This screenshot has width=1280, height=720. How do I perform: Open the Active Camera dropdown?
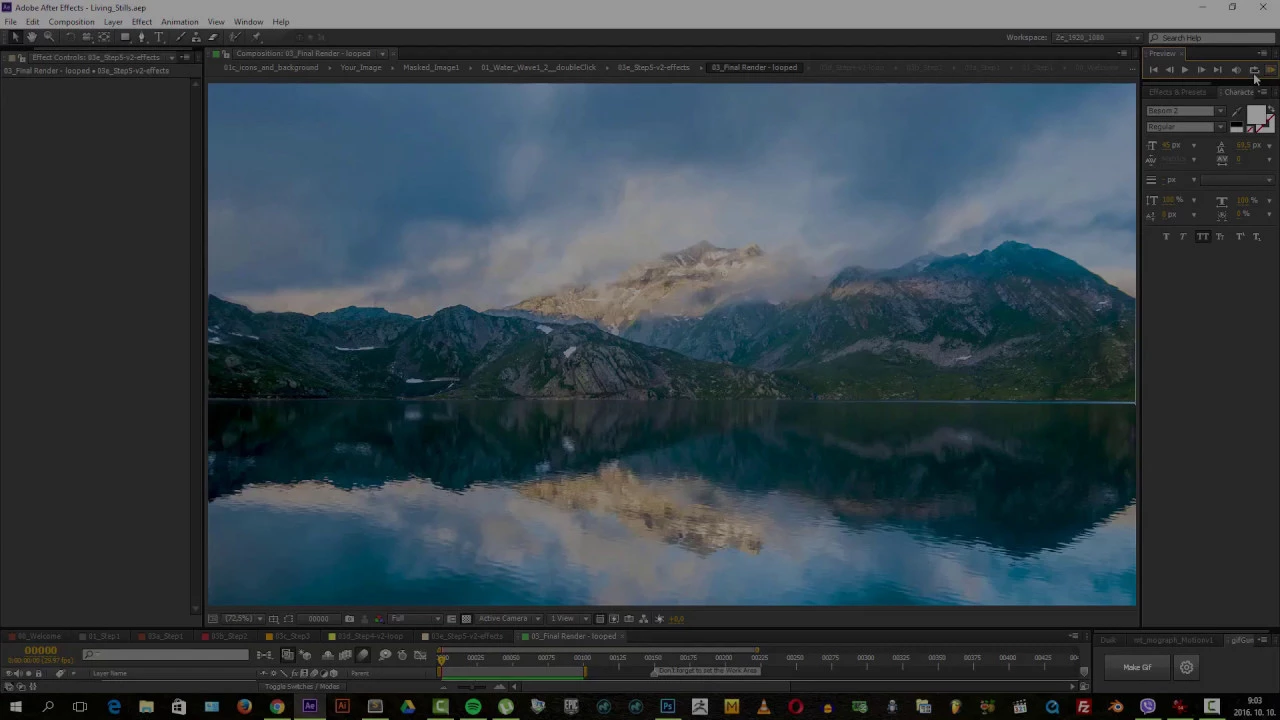509,619
